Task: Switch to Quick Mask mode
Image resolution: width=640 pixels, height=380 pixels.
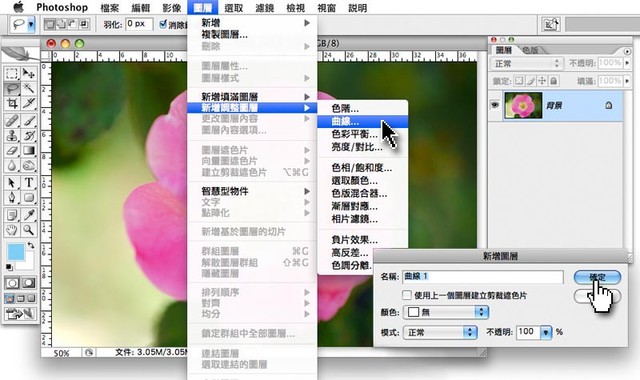Action: coord(29,283)
